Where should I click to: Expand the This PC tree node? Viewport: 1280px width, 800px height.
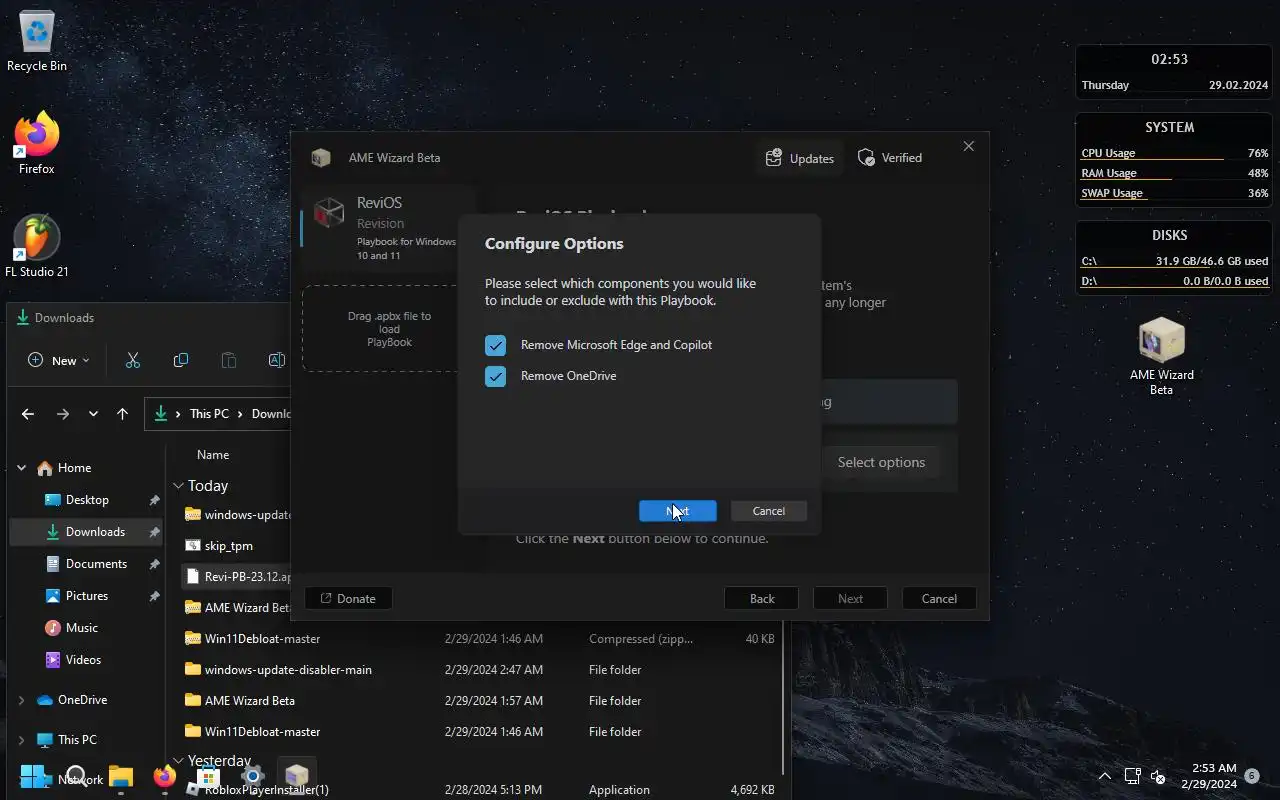[21, 740]
